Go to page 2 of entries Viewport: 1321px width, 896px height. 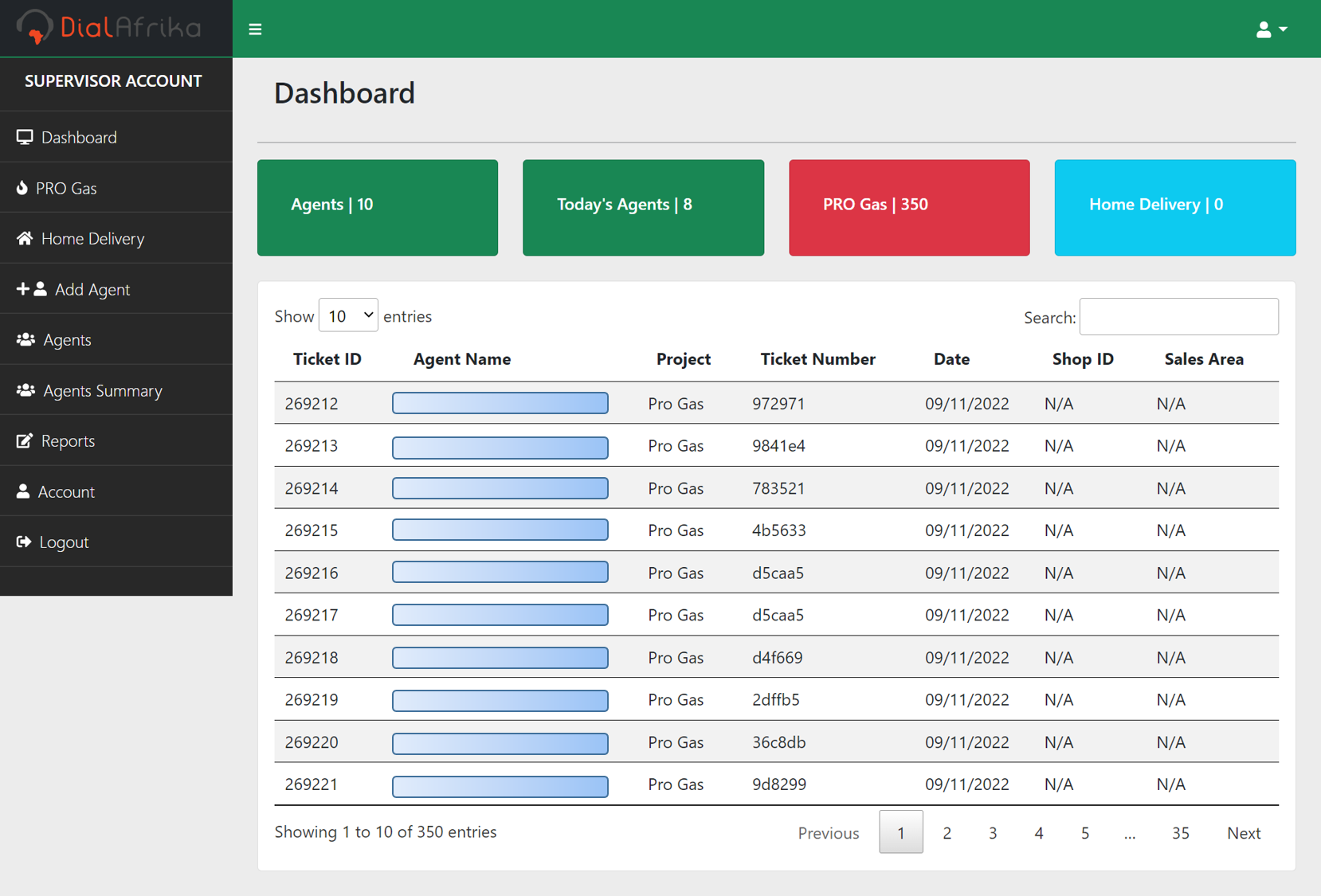click(947, 832)
